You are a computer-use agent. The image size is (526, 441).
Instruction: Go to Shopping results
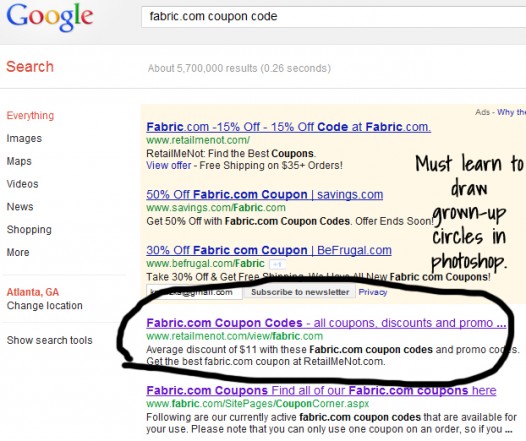click(x=29, y=230)
